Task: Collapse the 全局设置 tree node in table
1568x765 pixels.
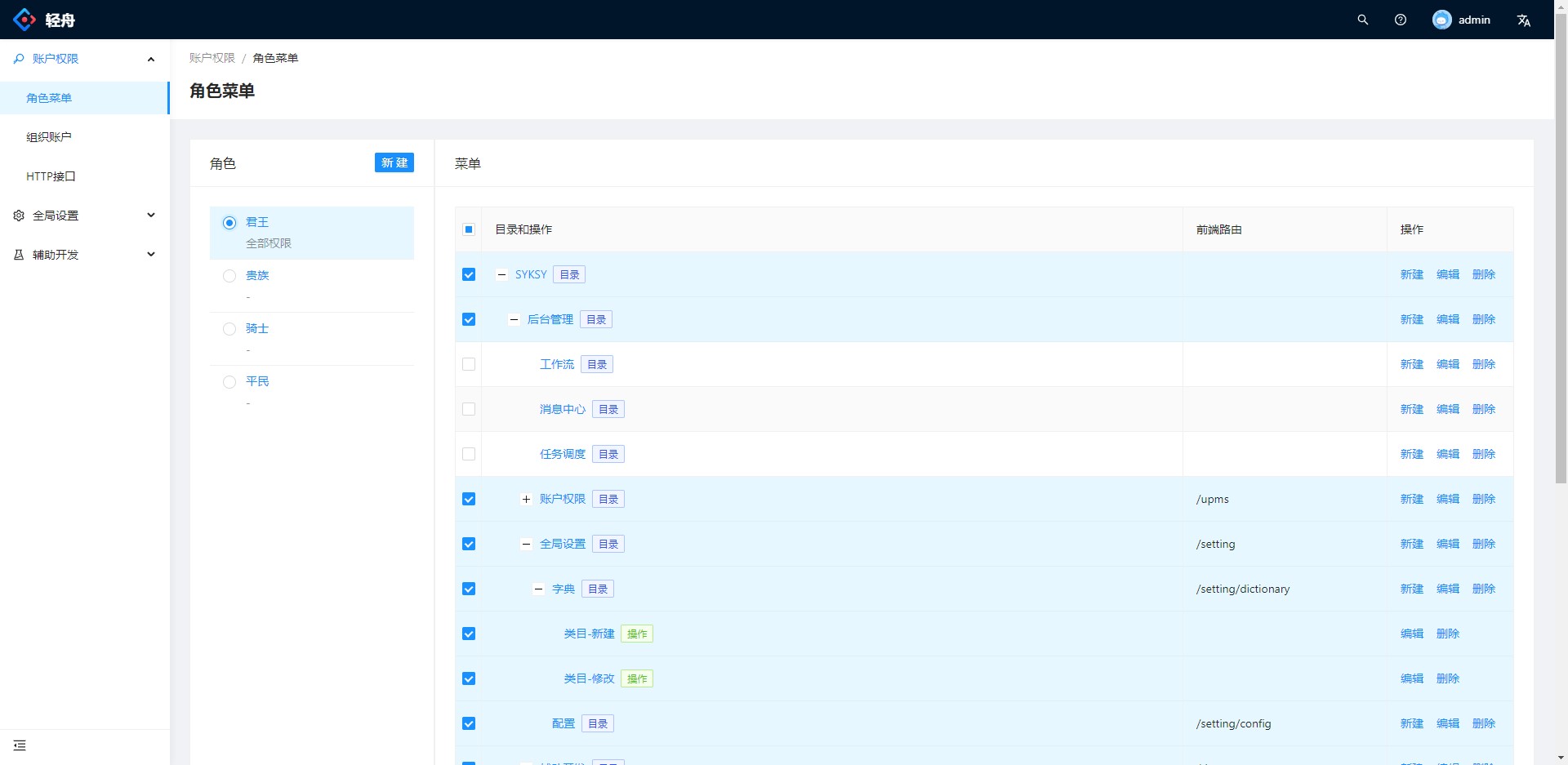Action: 526,544
